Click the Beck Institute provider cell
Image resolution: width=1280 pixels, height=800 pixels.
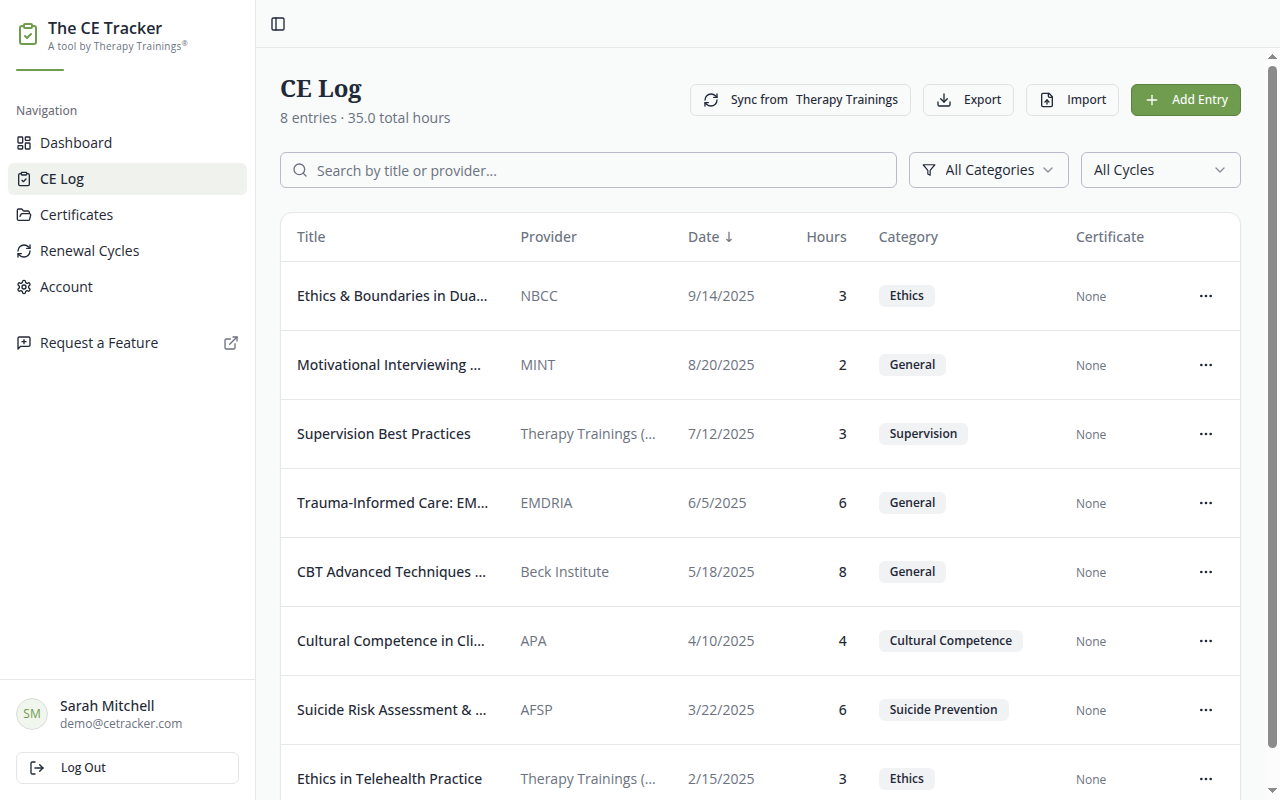(564, 572)
